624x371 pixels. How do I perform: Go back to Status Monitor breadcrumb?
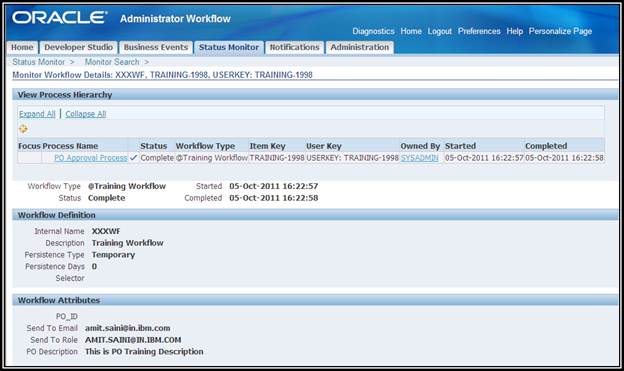[38, 62]
